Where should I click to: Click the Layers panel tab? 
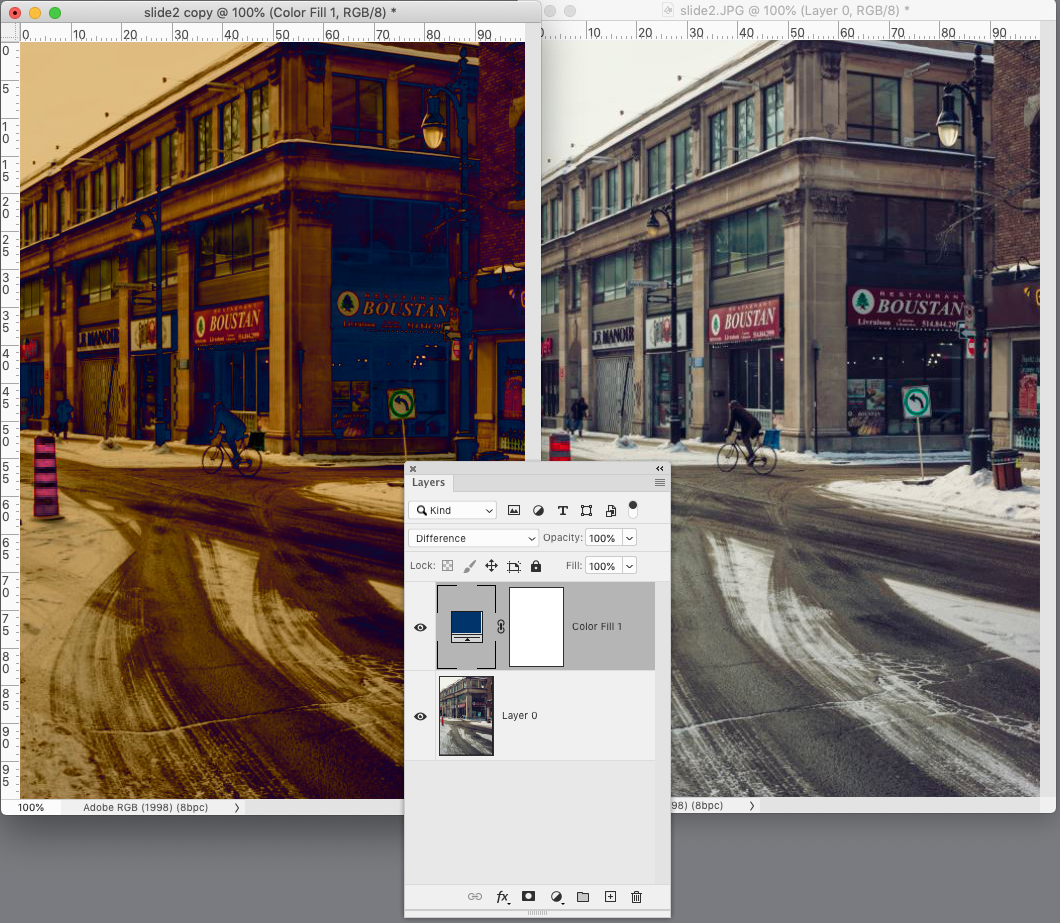[428, 482]
